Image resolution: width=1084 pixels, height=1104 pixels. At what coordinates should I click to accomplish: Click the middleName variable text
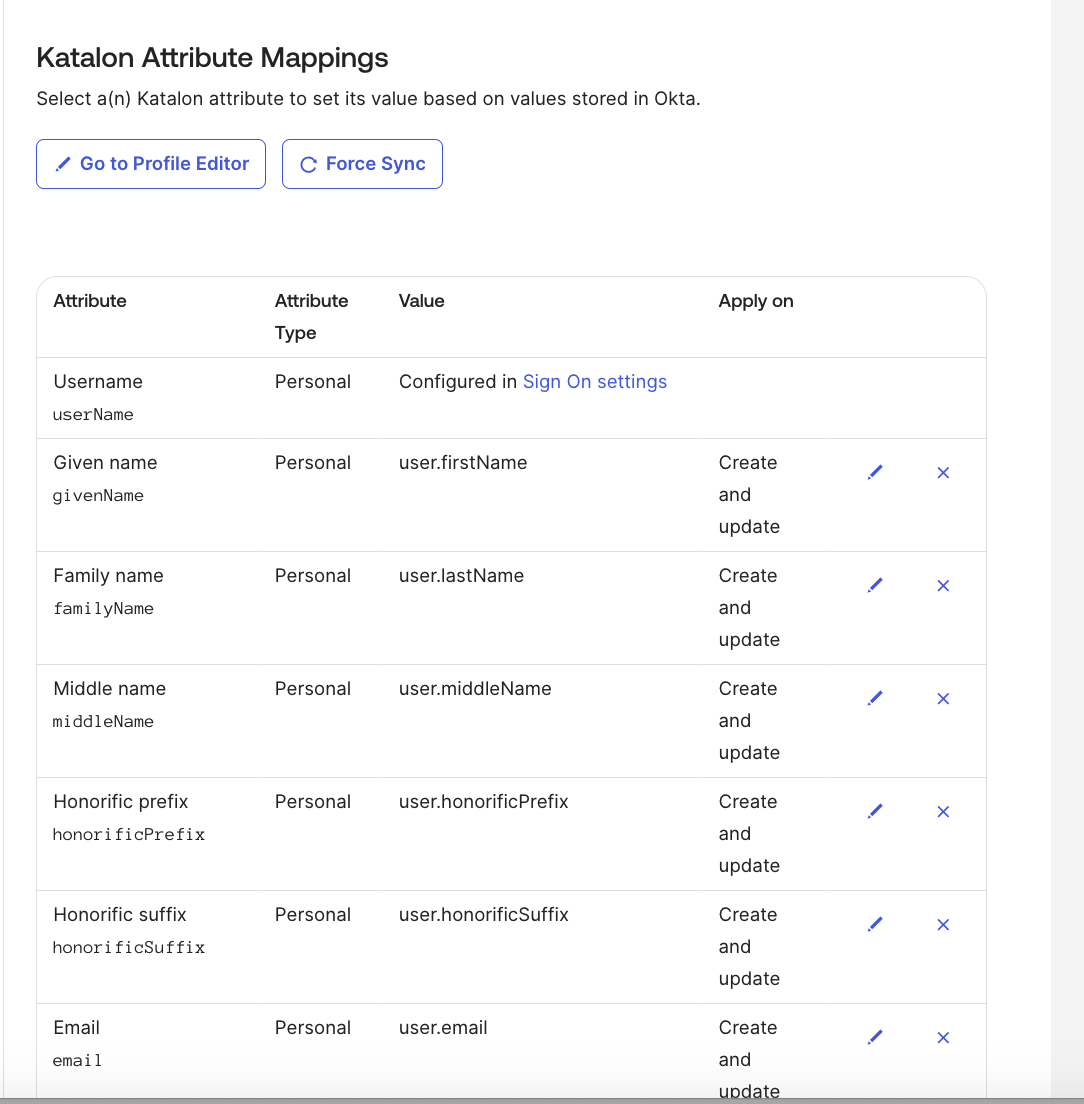103,722
